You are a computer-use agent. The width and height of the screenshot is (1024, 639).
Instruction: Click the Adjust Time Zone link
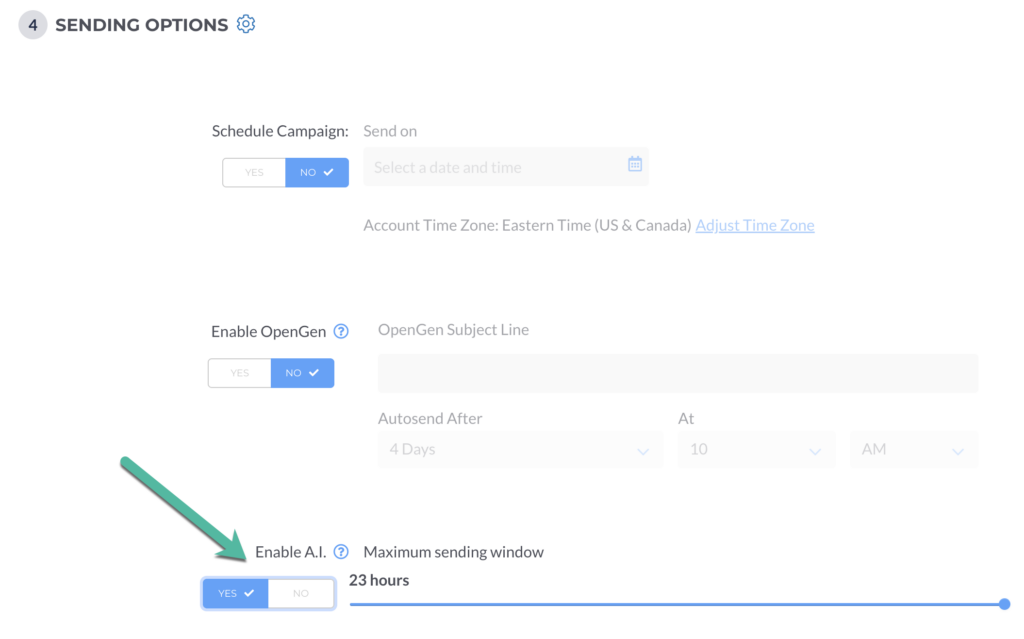755,225
